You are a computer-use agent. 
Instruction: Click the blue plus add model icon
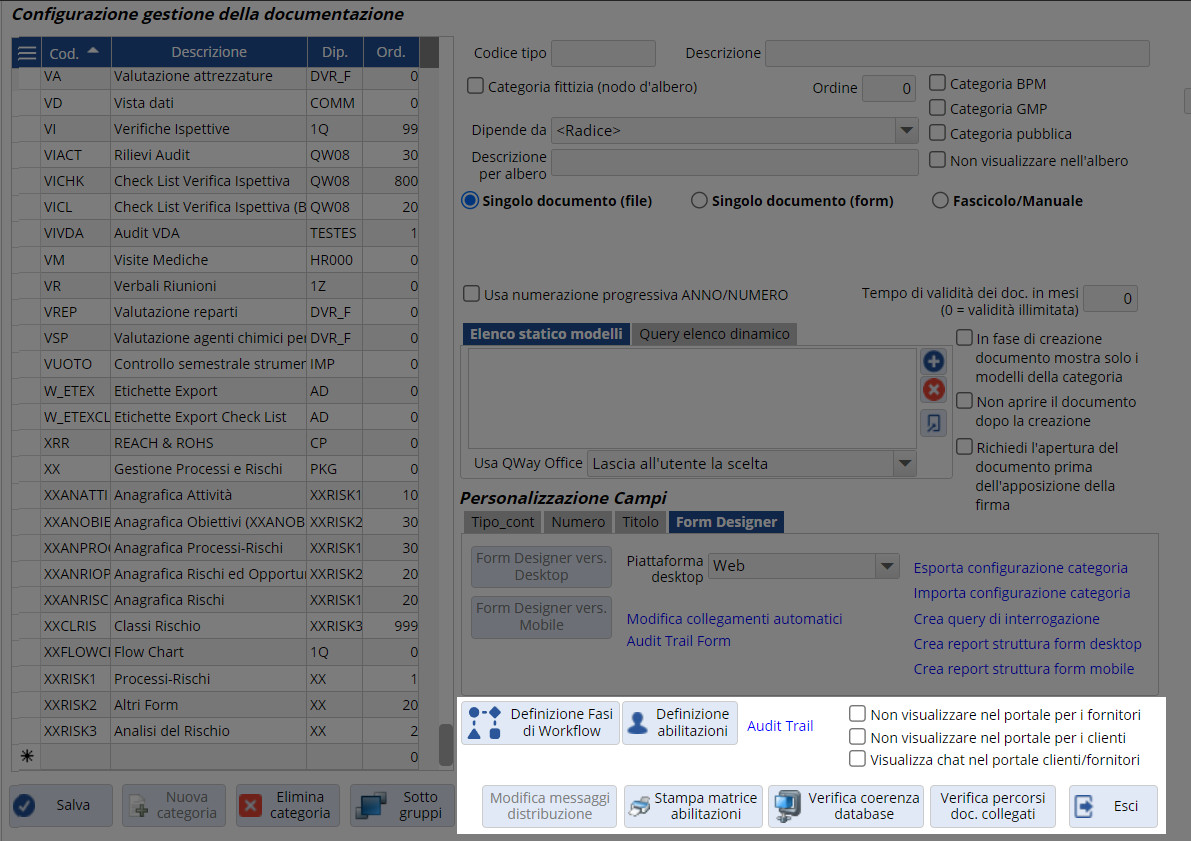pyautogui.click(x=933, y=362)
